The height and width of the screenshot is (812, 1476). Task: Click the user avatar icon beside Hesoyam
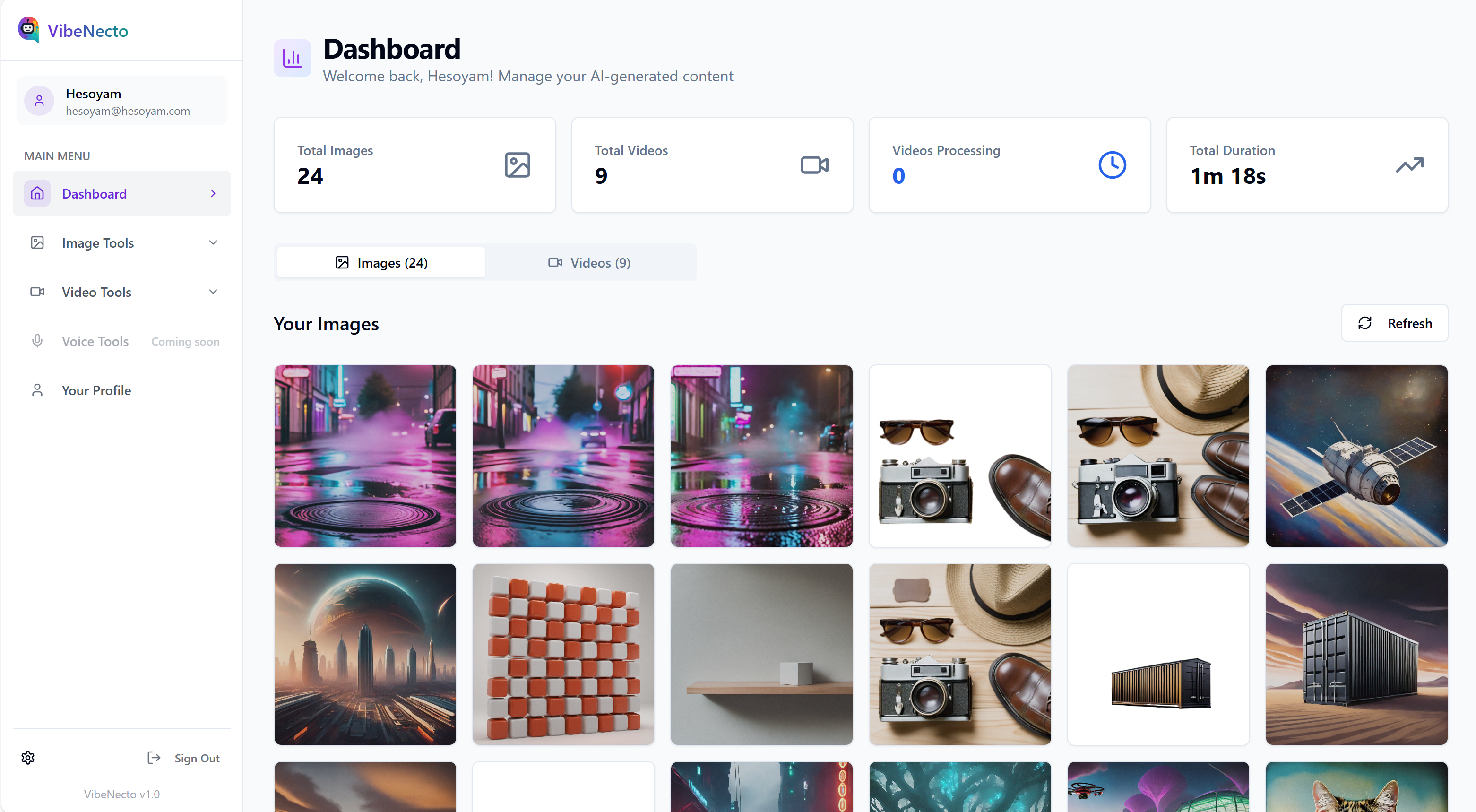pos(39,102)
